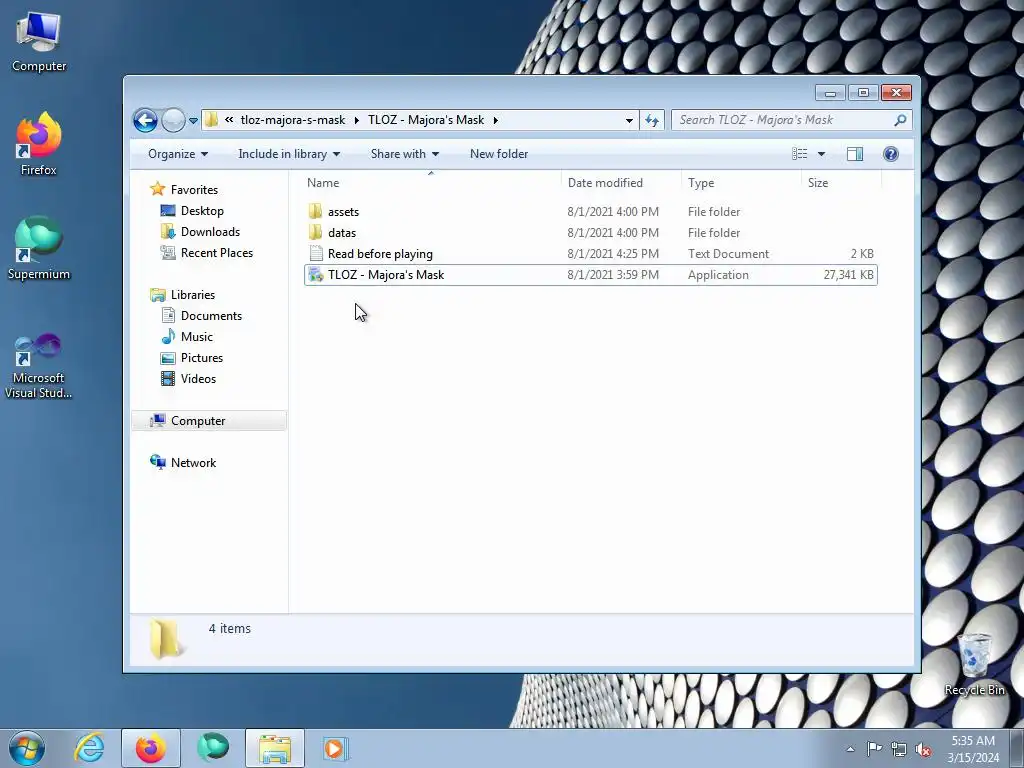
Task: Select the datas folder icon
Action: click(315, 232)
